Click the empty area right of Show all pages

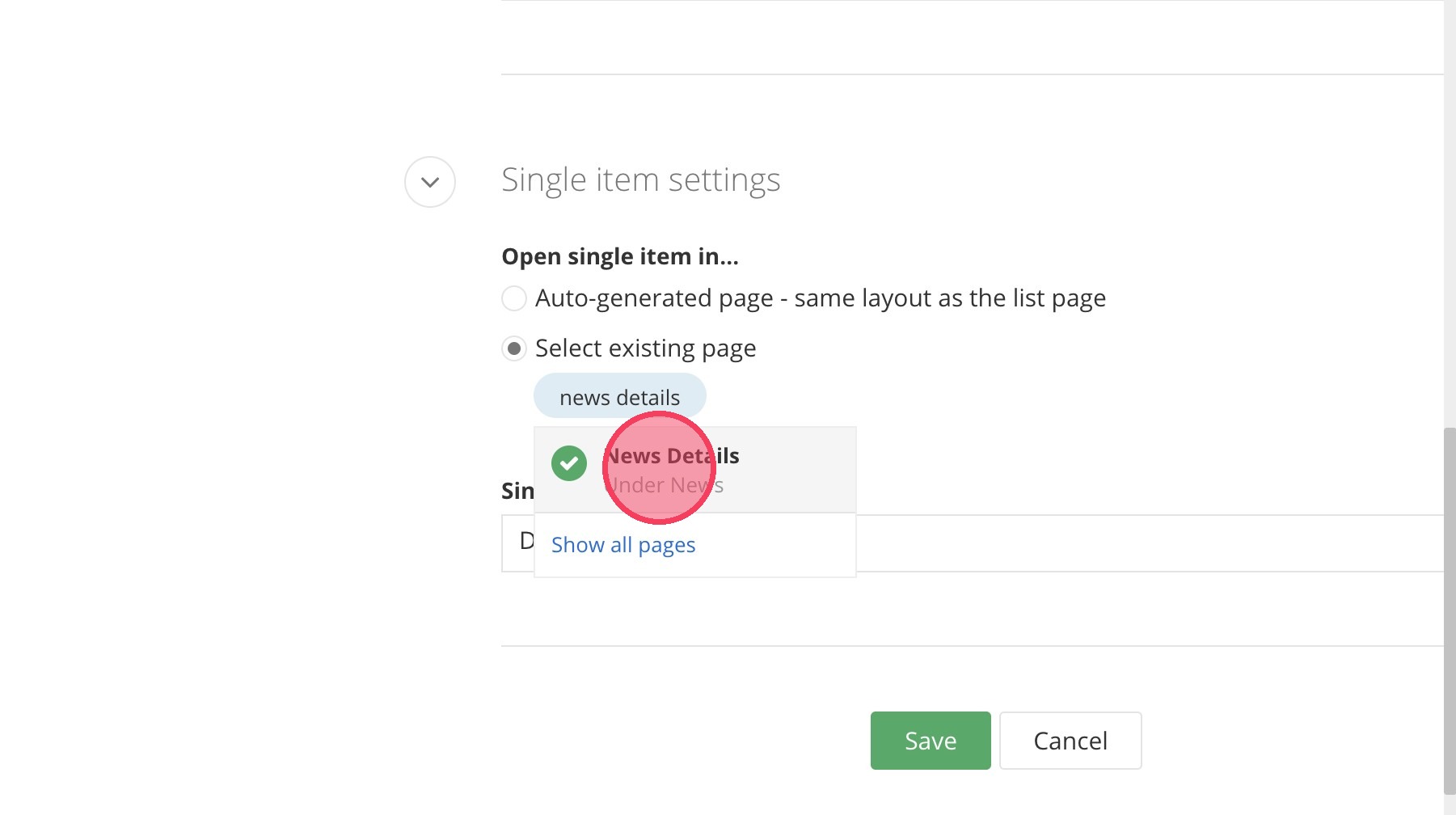776,545
